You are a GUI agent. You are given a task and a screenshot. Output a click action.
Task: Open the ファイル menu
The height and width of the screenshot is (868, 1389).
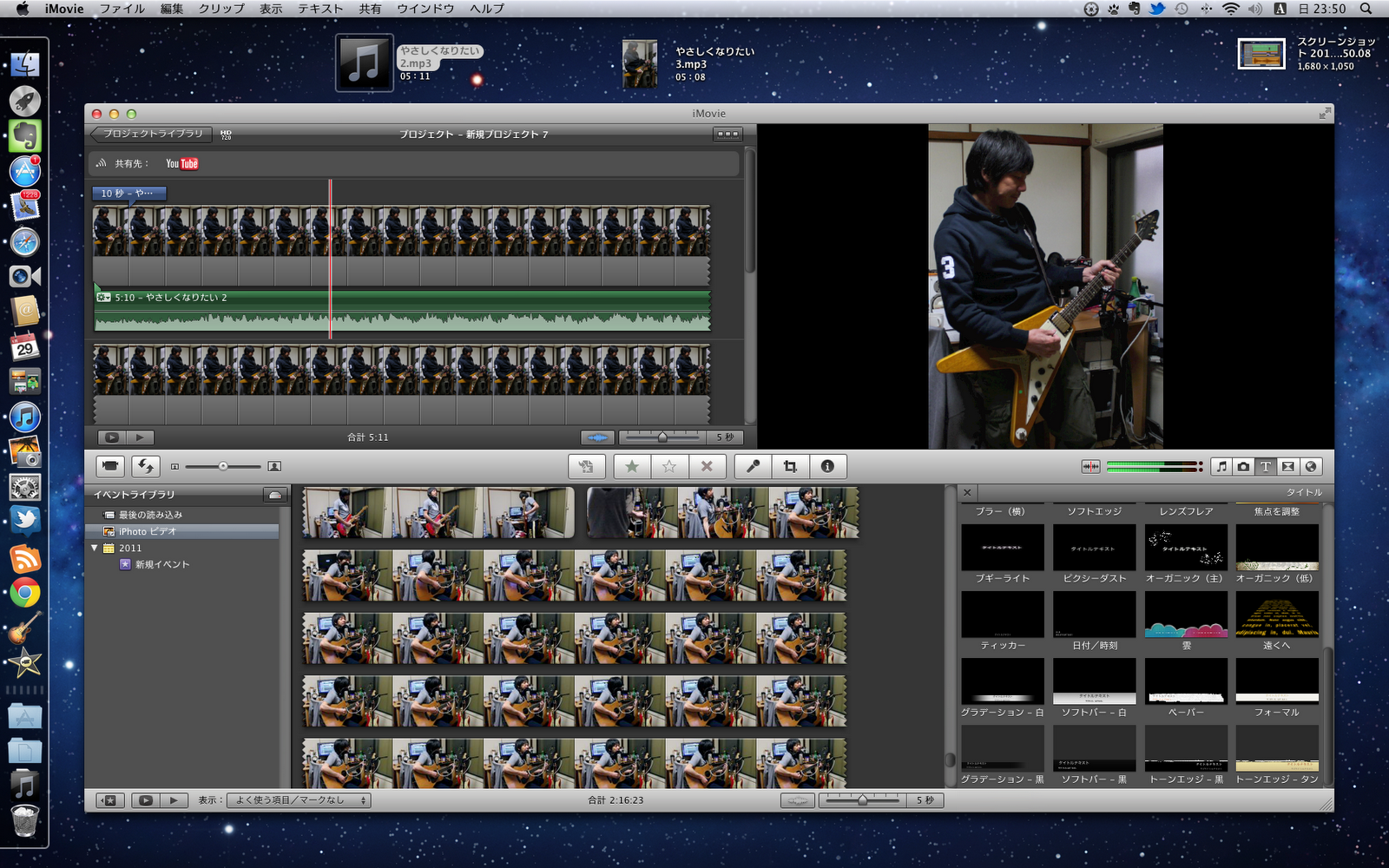click(122, 9)
